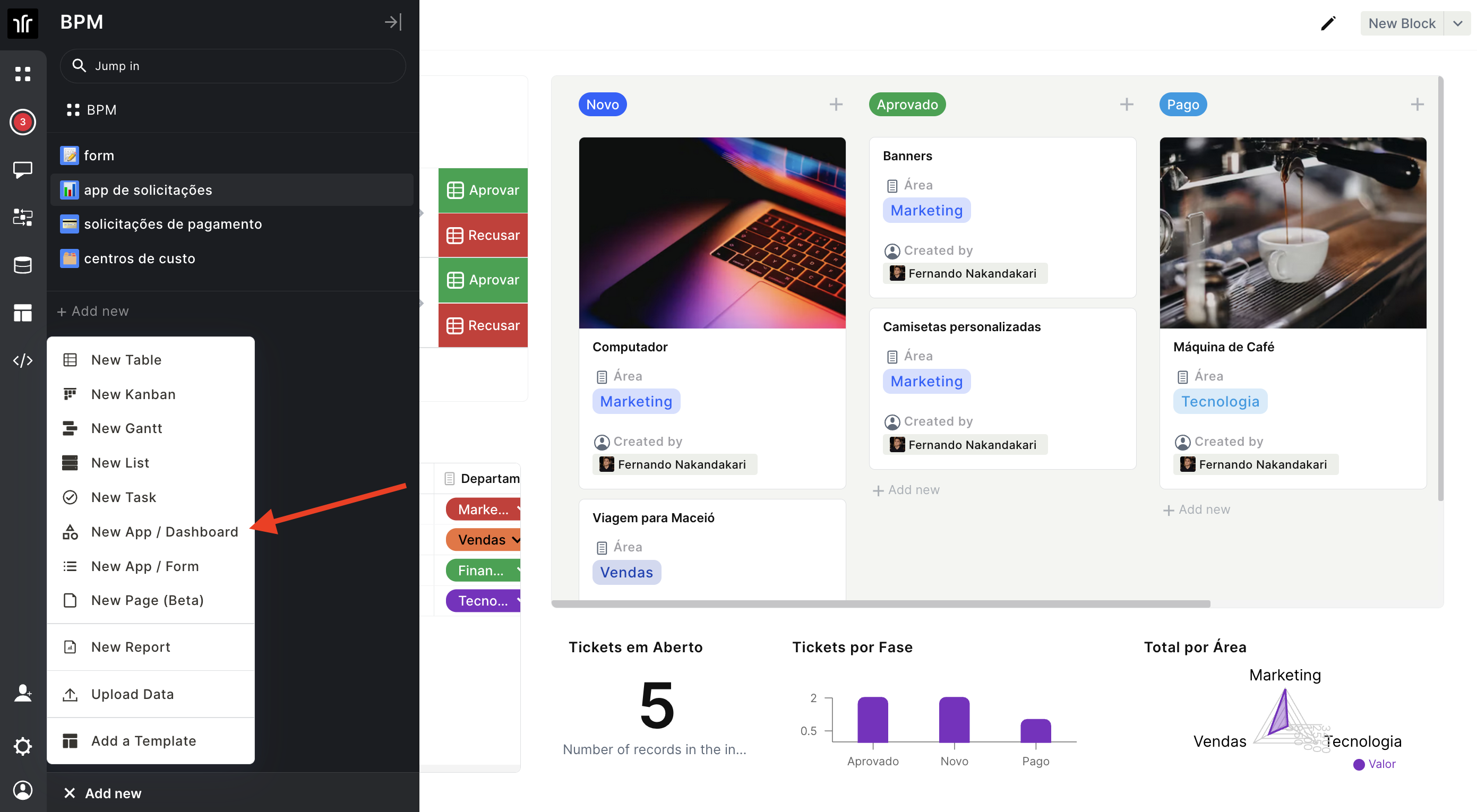Select New App / Dashboard menu item

coord(164,532)
